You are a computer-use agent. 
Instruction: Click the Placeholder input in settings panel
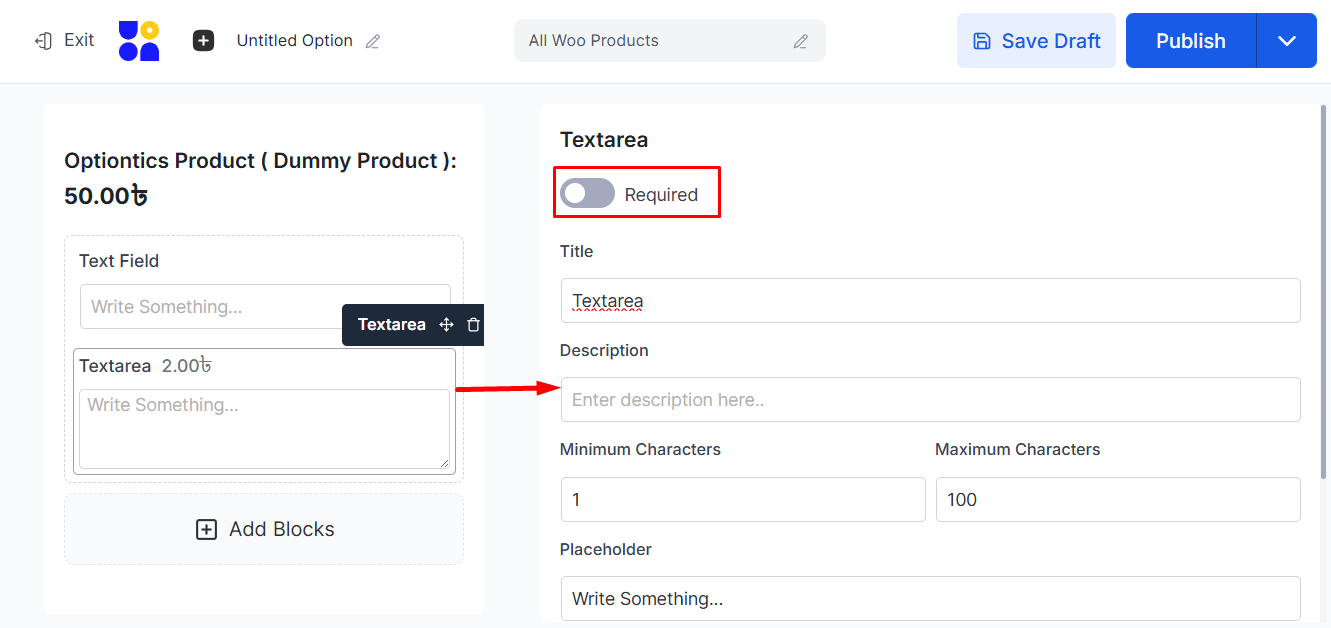pos(930,598)
